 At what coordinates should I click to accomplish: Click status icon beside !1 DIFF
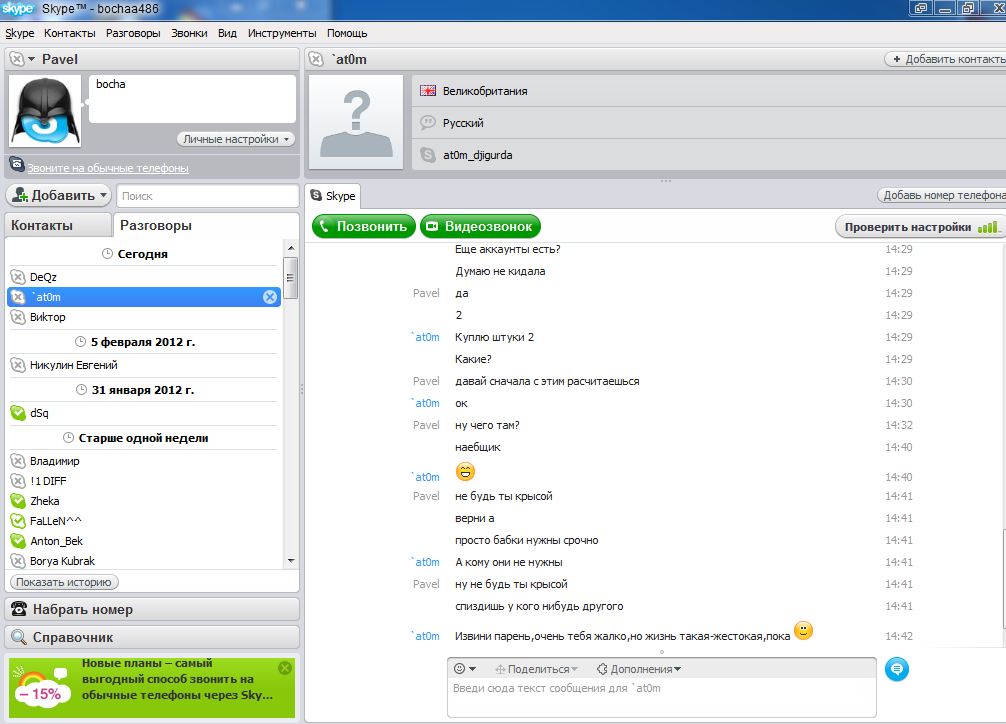point(18,481)
